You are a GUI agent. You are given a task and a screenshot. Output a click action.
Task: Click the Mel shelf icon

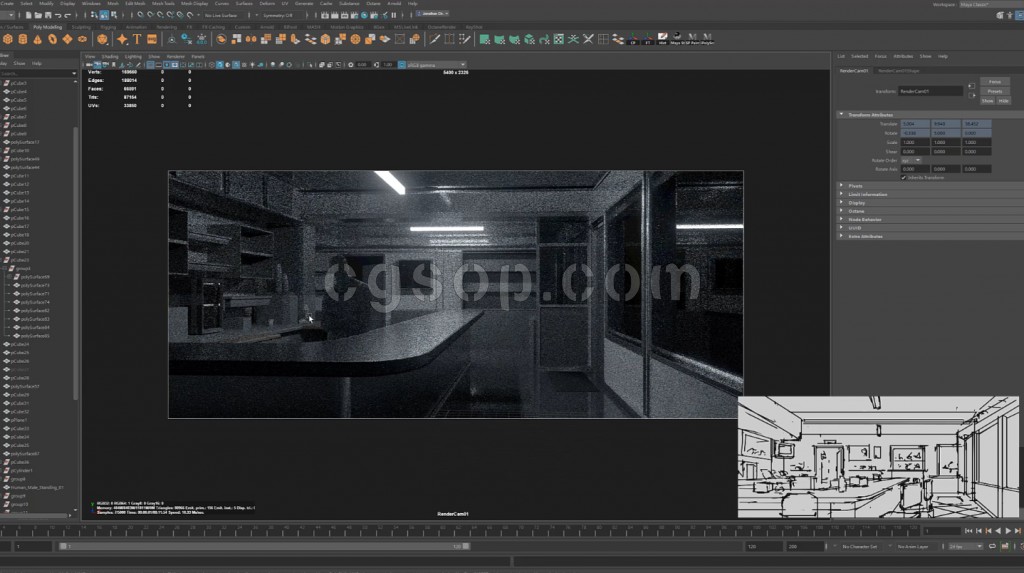662,39
